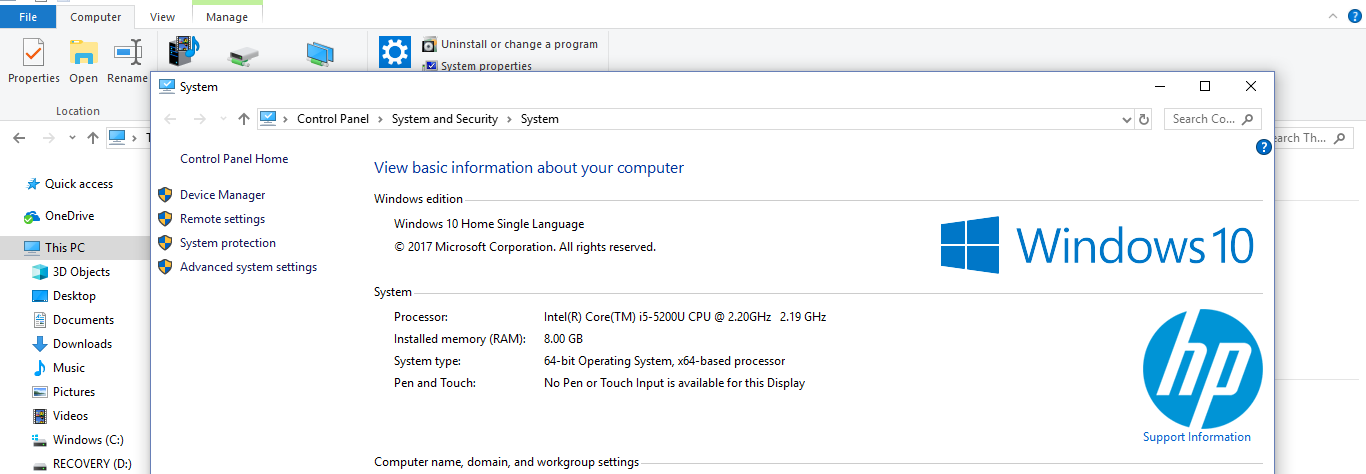Click the help icon inside System window
1366x474 pixels.
(x=1263, y=147)
